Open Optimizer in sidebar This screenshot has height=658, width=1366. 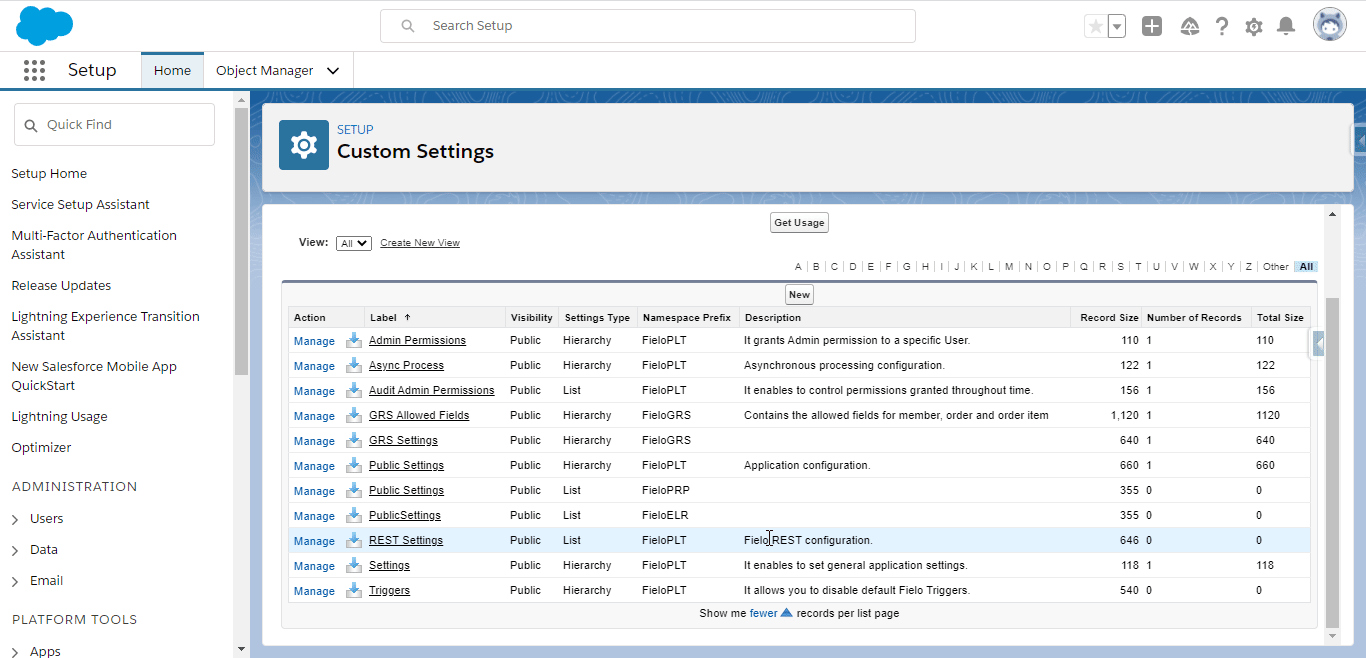click(41, 447)
